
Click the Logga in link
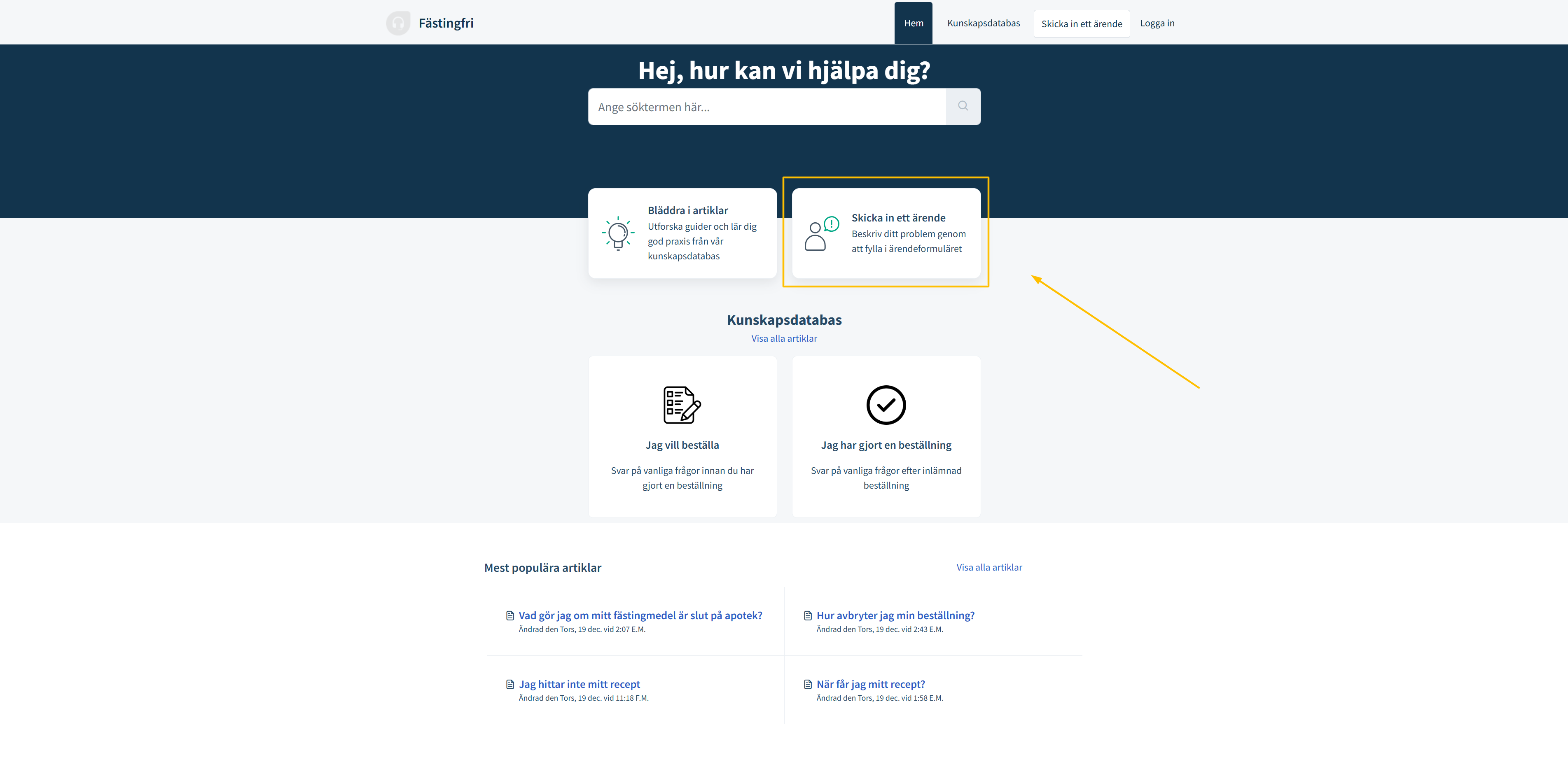(x=1157, y=23)
